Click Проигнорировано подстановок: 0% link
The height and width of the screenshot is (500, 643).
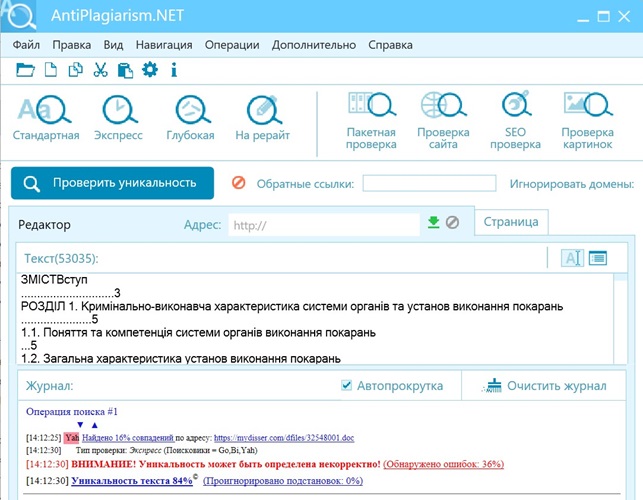283,480
